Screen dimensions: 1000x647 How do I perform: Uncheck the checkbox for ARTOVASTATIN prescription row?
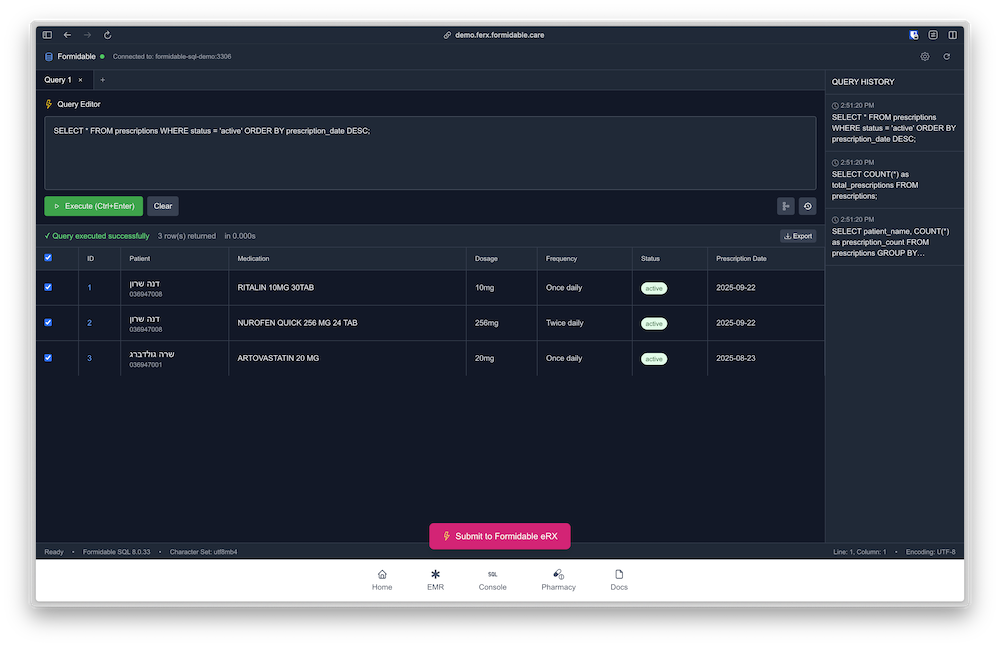[47, 358]
